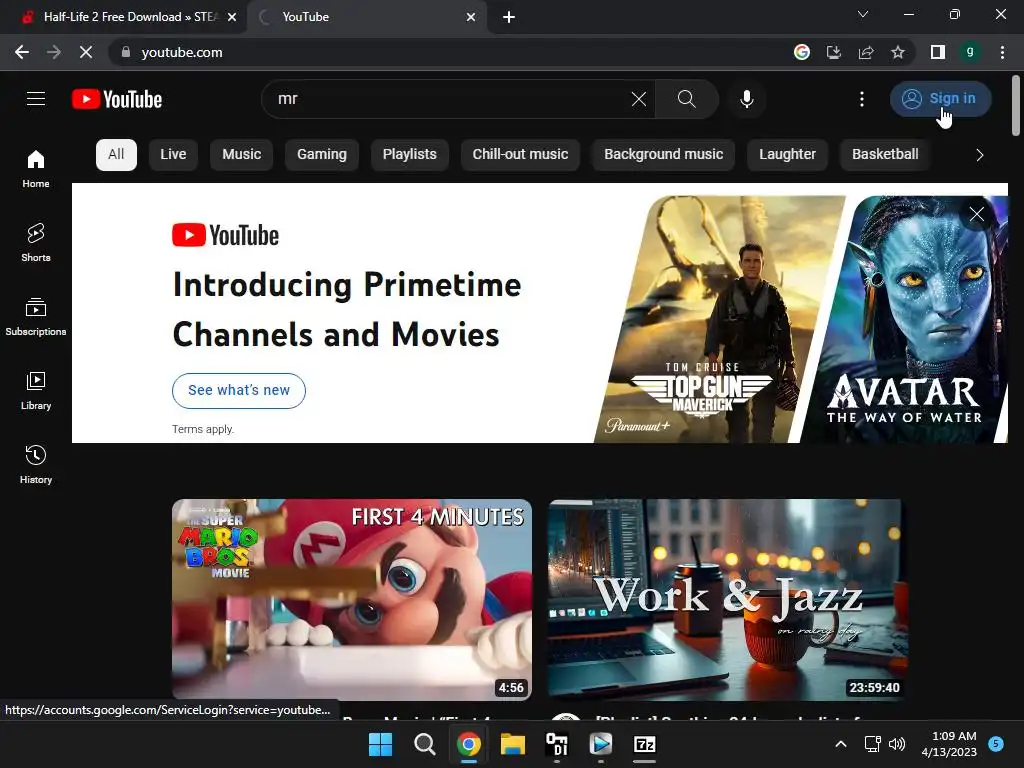Click the page vertical scrollbar
The width and height of the screenshot is (1024, 768).
pyautogui.click(x=1016, y=104)
